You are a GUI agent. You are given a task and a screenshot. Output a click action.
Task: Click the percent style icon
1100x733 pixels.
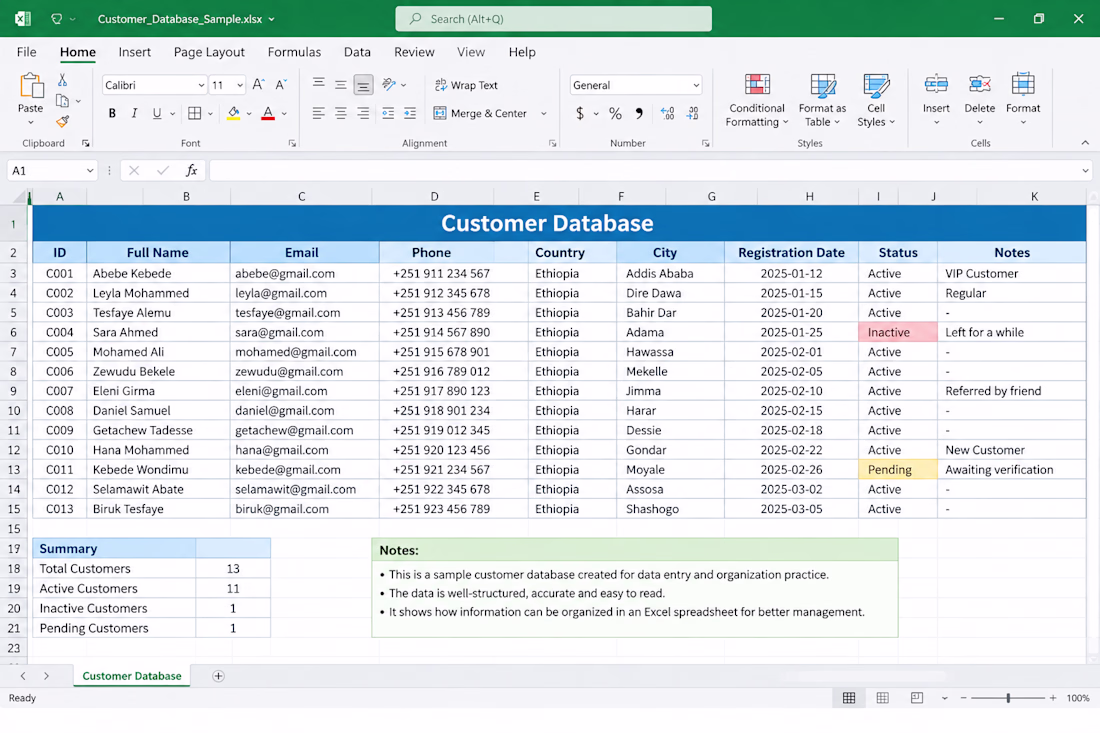[615, 114]
